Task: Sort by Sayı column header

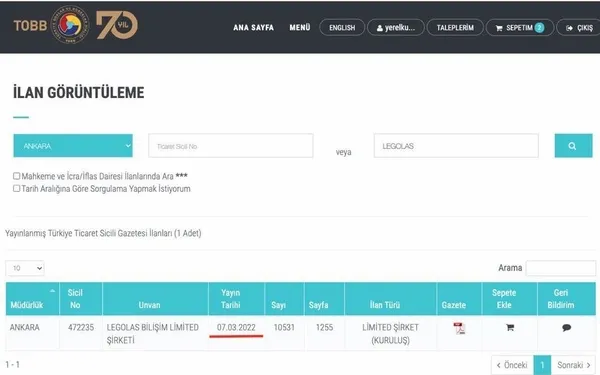Action: (x=284, y=299)
